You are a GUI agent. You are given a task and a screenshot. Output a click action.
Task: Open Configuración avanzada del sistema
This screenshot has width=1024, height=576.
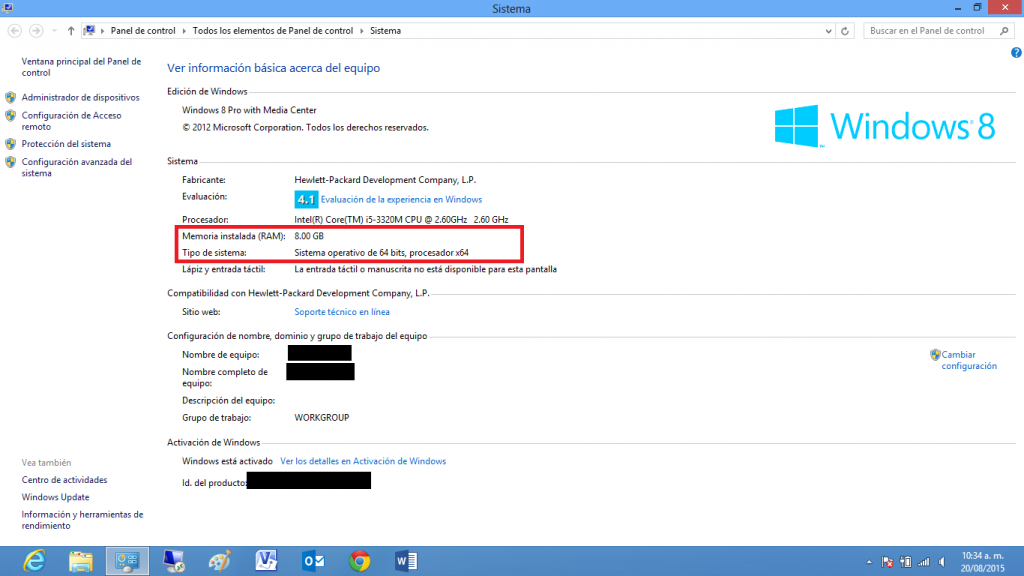coord(76,167)
